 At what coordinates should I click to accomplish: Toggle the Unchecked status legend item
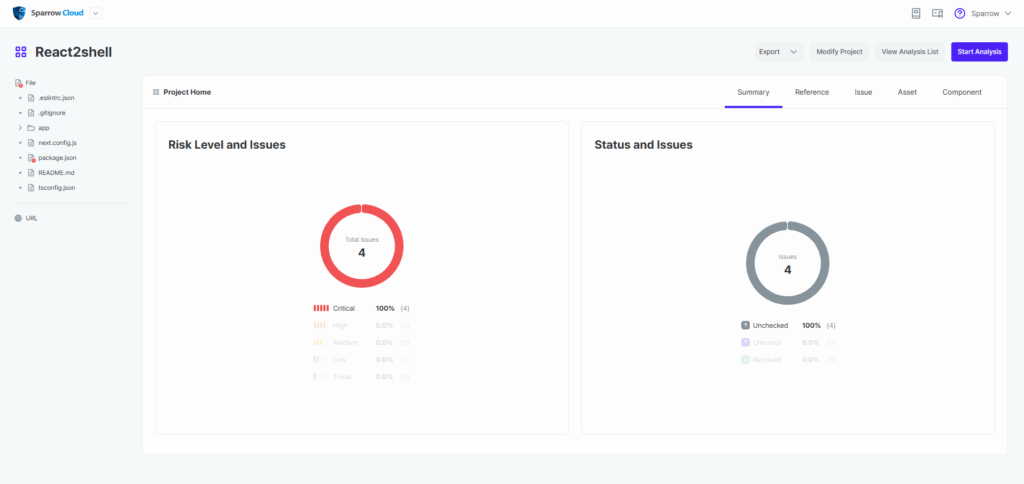tap(770, 325)
